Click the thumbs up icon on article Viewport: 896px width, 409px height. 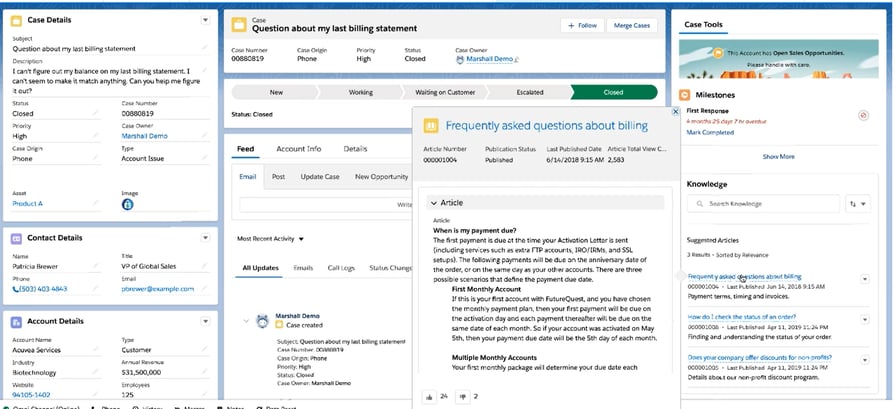(x=429, y=396)
